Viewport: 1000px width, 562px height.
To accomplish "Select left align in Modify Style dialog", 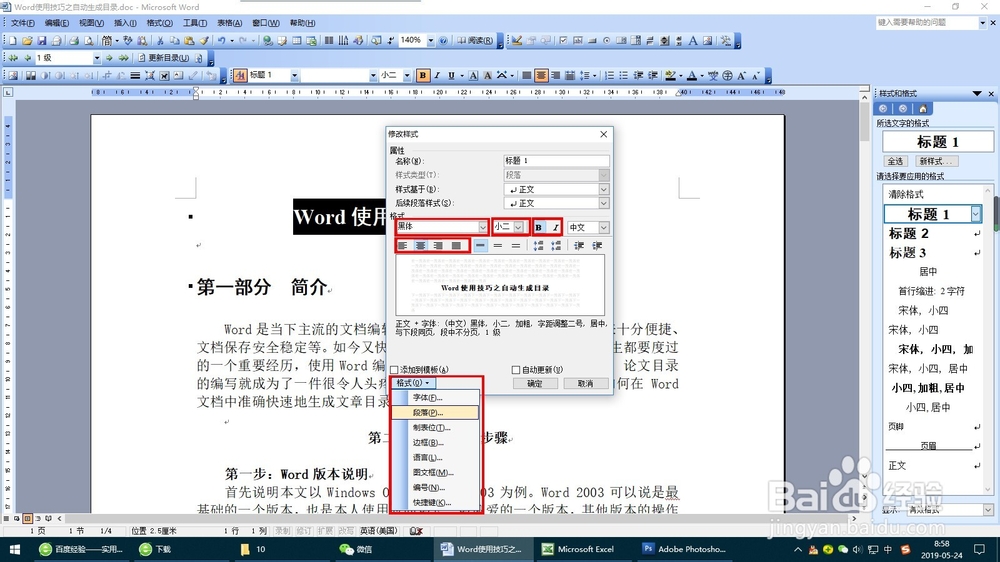I will point(402,246).
